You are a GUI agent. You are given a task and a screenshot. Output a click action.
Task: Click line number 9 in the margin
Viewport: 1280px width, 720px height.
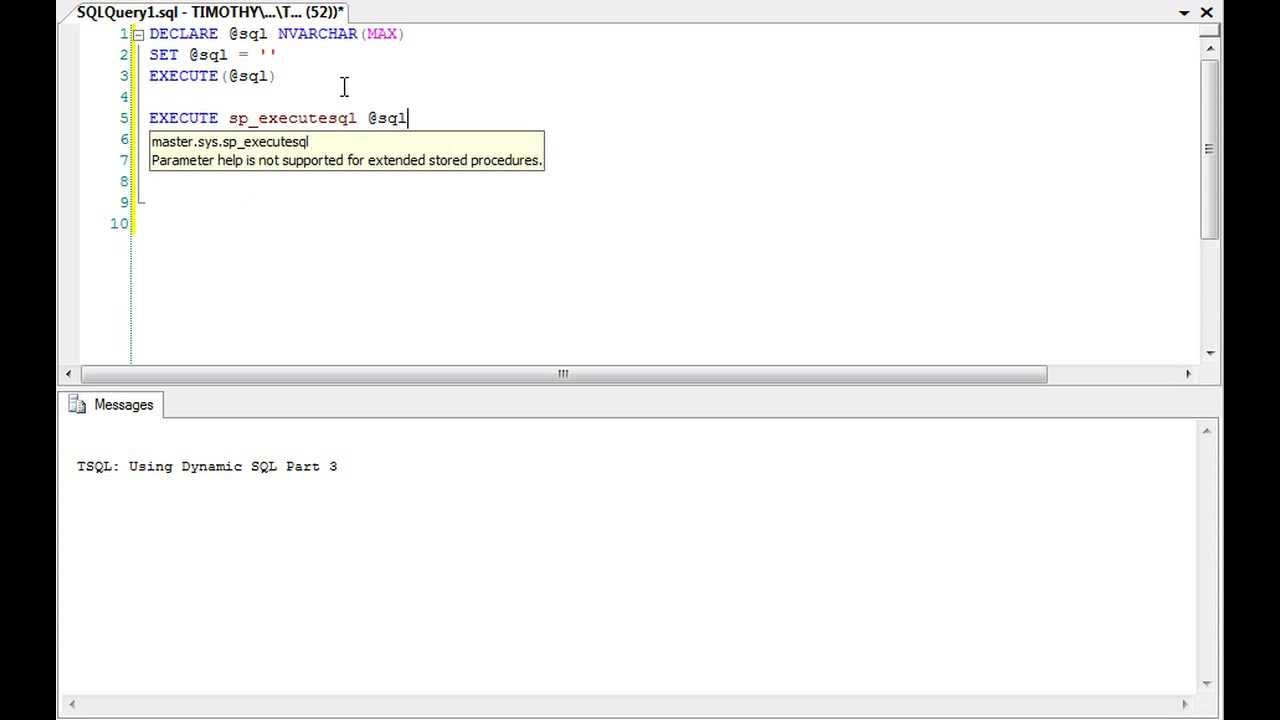pyautogui.click(x=124, y=202)
